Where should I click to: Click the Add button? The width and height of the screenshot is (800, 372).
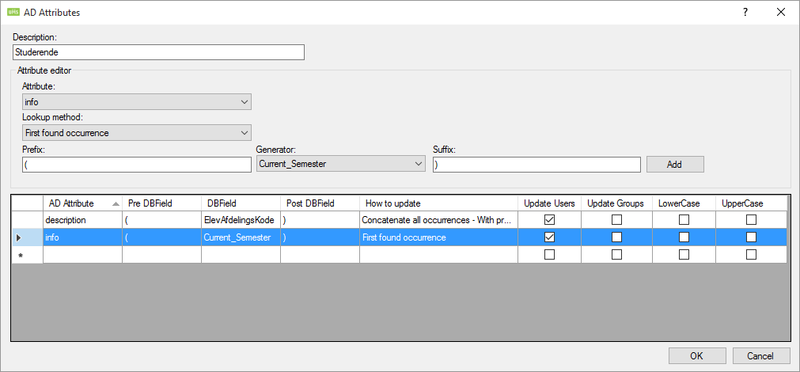[x=675, y=164]
